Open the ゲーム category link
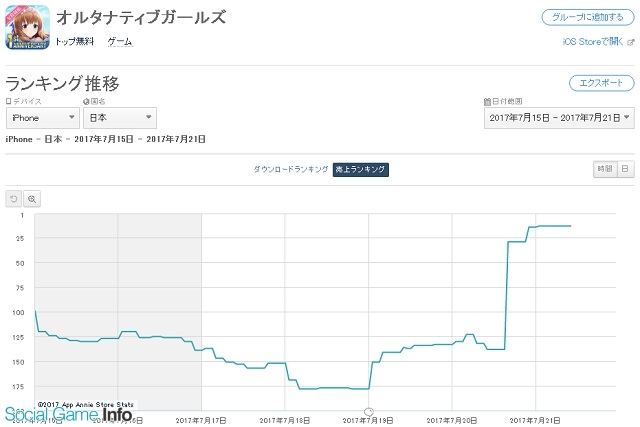The width and height of the screenshot is (640, 427). [x=120, y=42]
